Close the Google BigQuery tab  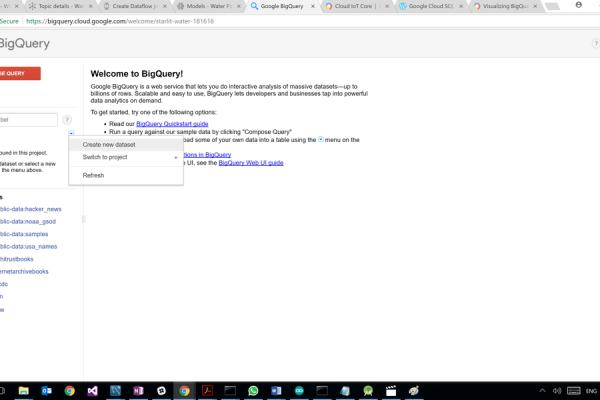coord(313,6)
